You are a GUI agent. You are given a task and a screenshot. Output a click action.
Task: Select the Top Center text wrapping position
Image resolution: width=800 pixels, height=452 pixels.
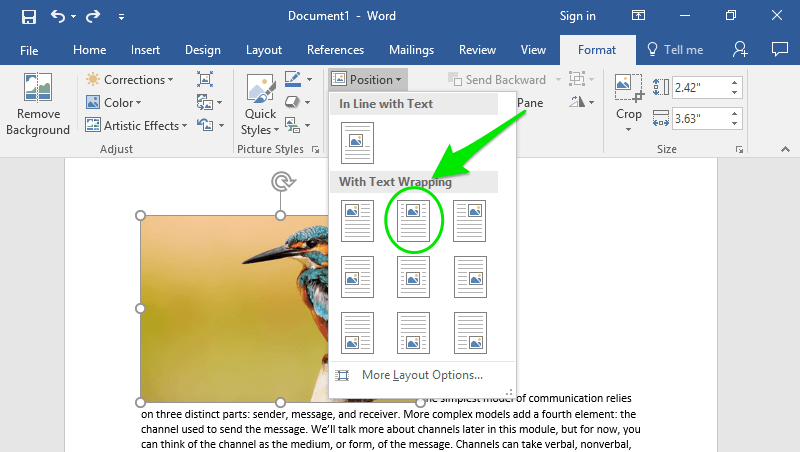(413, 220)
